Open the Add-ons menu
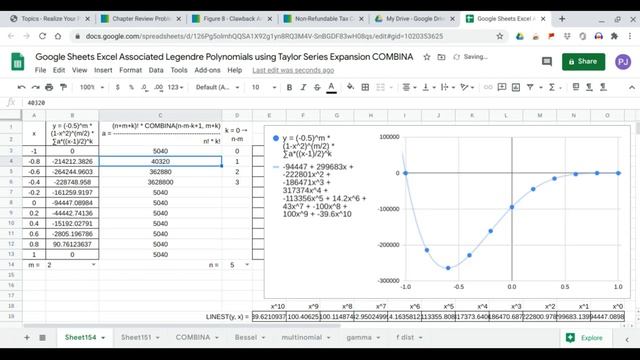Screen dimensions: 640x360 click(207, 70)
